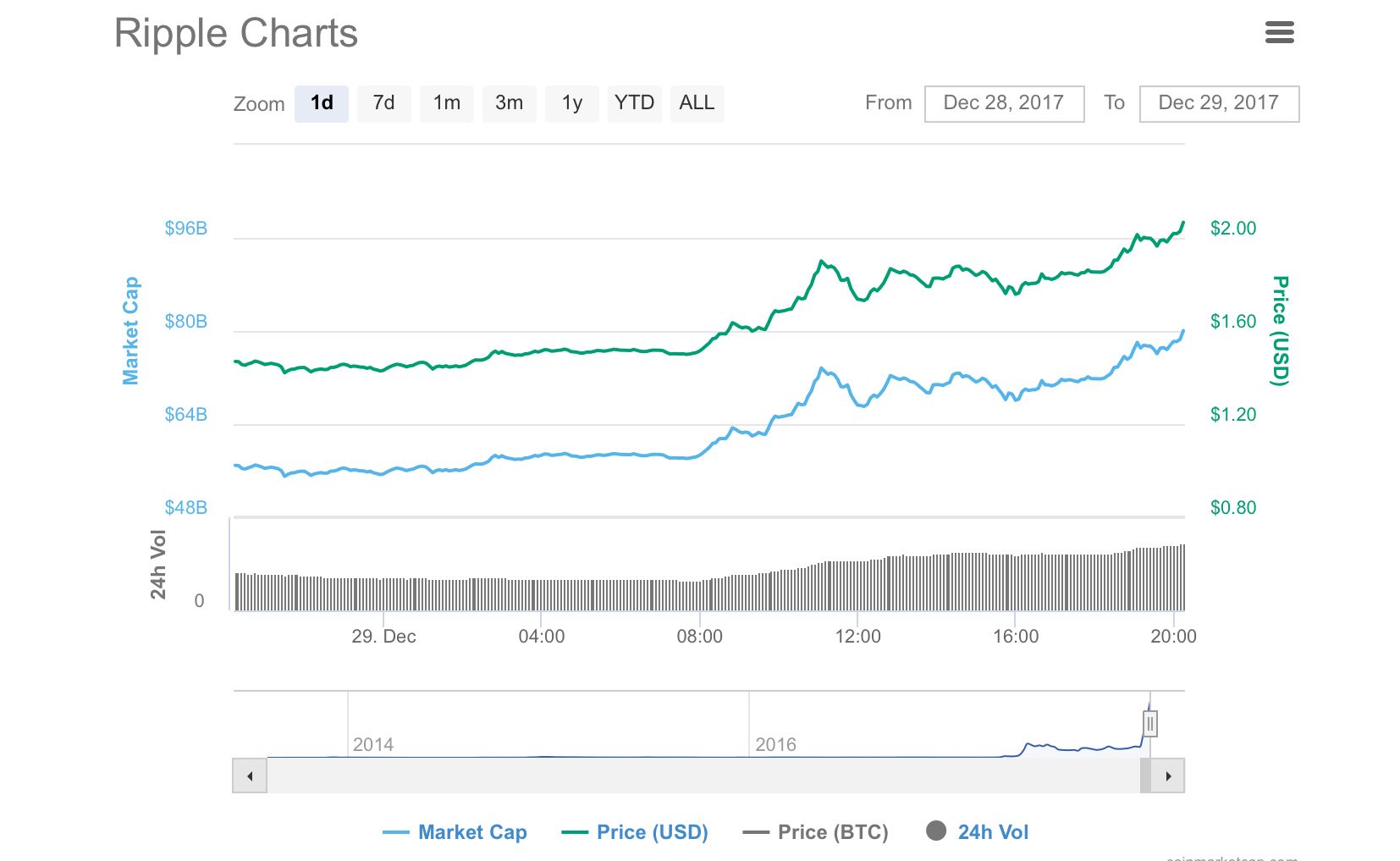Click the 08:00 time axis label

[699, 637]
